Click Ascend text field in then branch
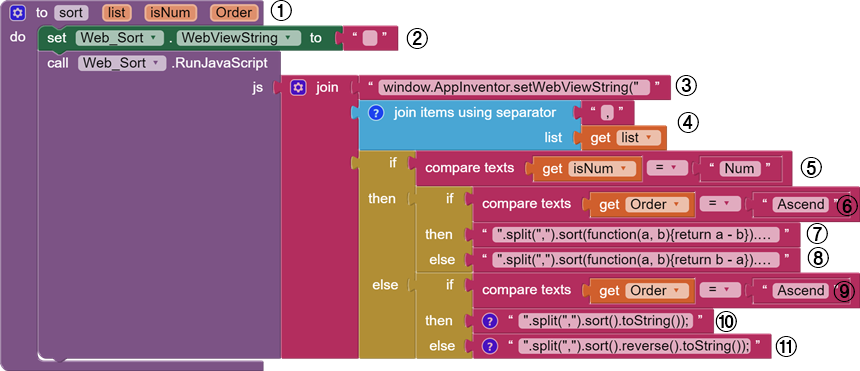This screenshot has height=371, width=860. 801,205
